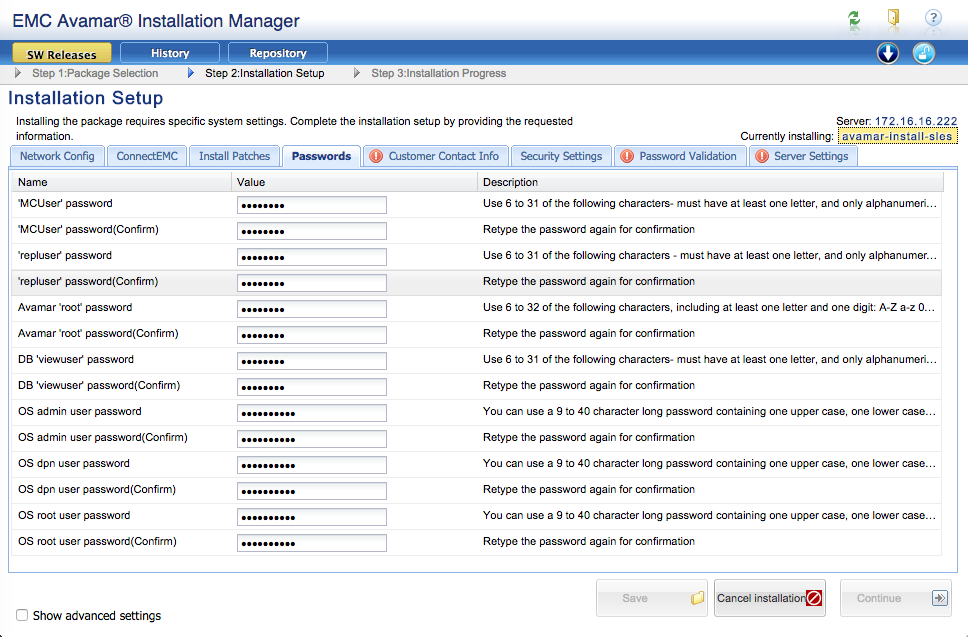Screen dimensions: 968x637
Task: Click the green refresh icon
Action: click(853, 19)
